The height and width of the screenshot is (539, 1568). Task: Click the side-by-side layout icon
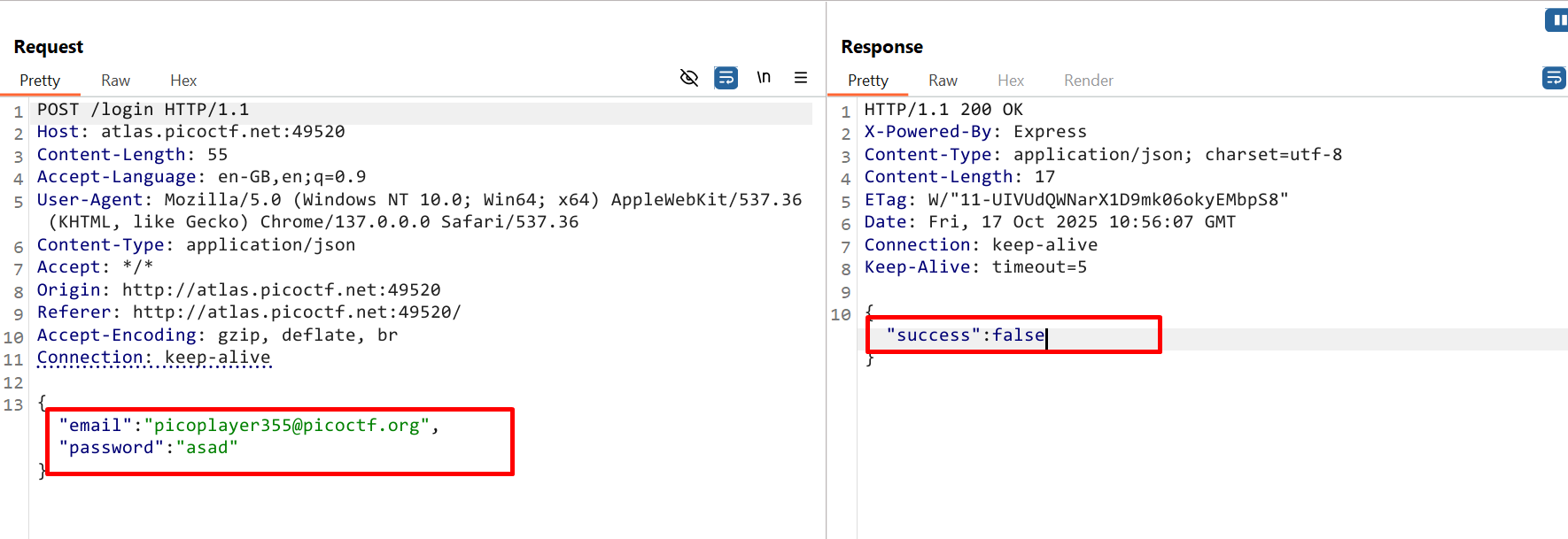coord(1556,19)
